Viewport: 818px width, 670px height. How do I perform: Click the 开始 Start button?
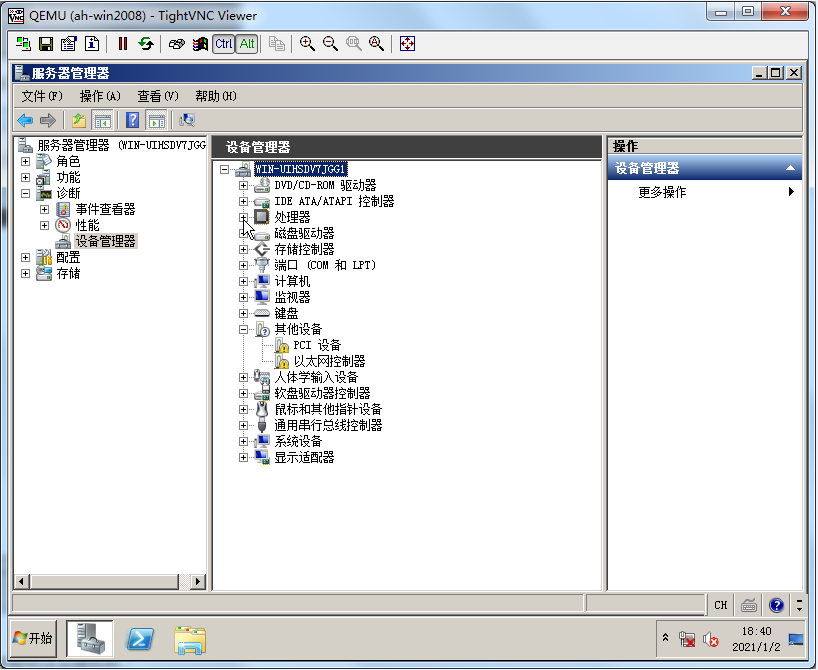pos(33,638)
